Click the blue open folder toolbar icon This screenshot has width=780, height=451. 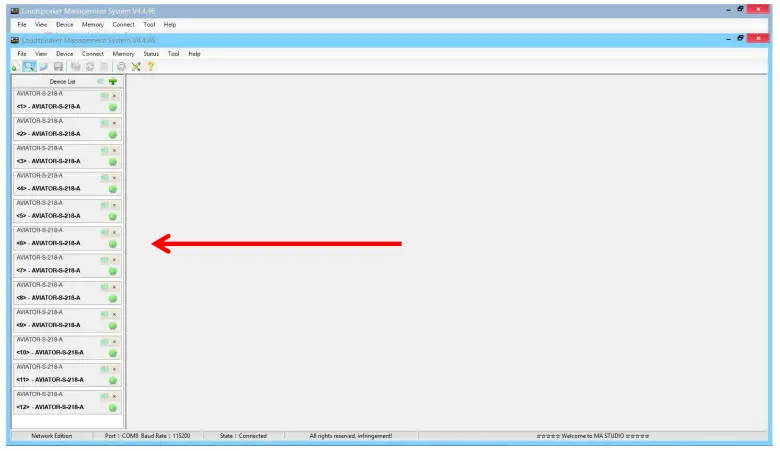pos(44,66)
